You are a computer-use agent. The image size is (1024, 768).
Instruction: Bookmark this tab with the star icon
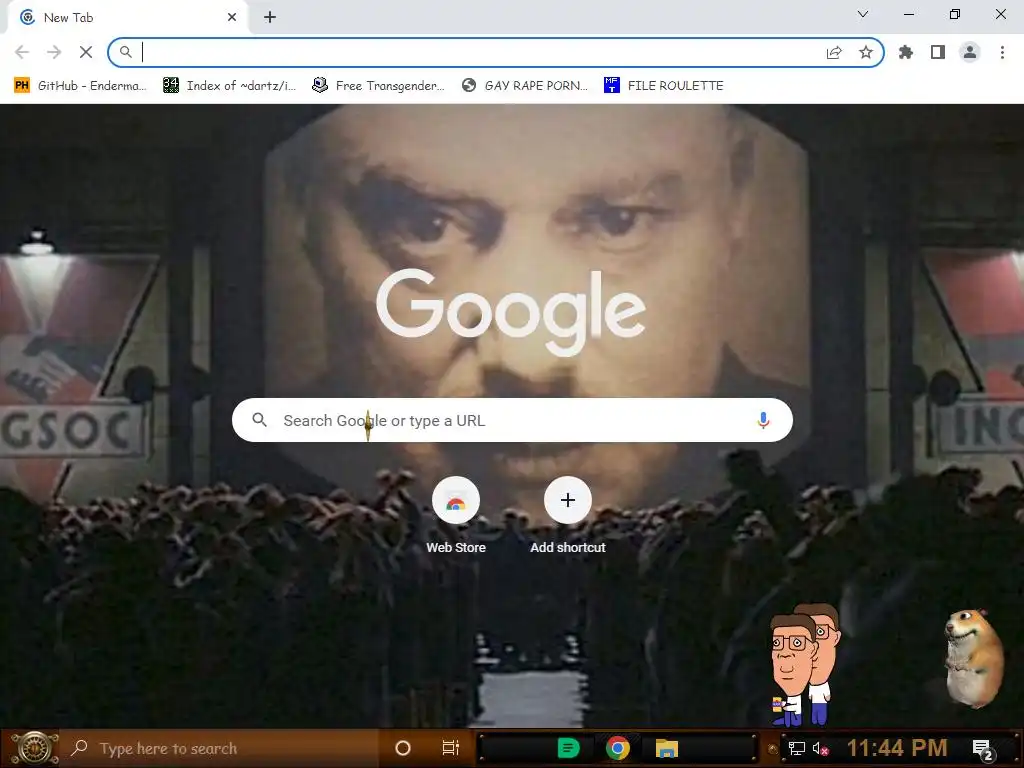click(x=866, y=52)
